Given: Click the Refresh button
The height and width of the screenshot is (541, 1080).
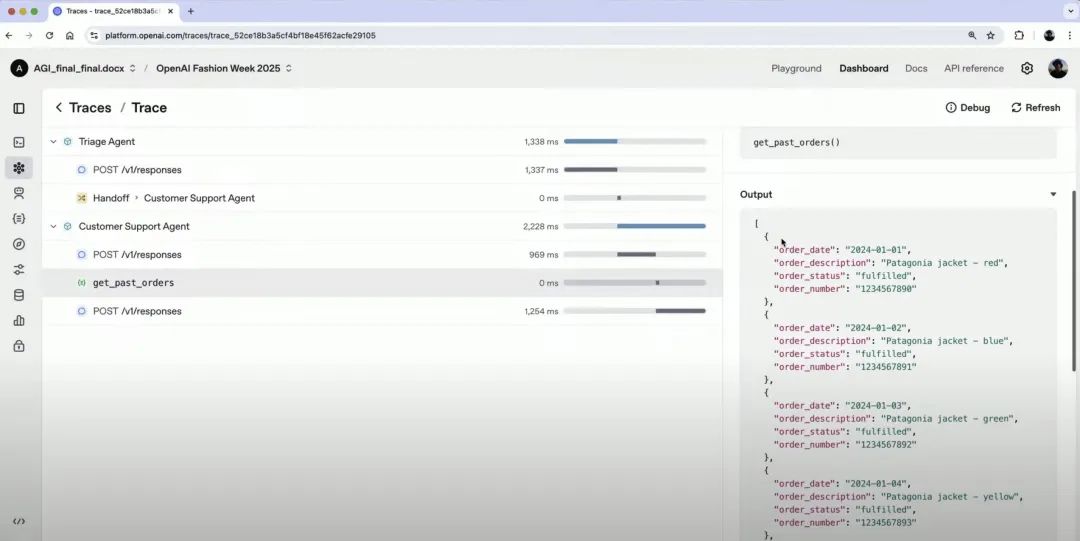Looking at the screenshot, I should pos(1035,108).
